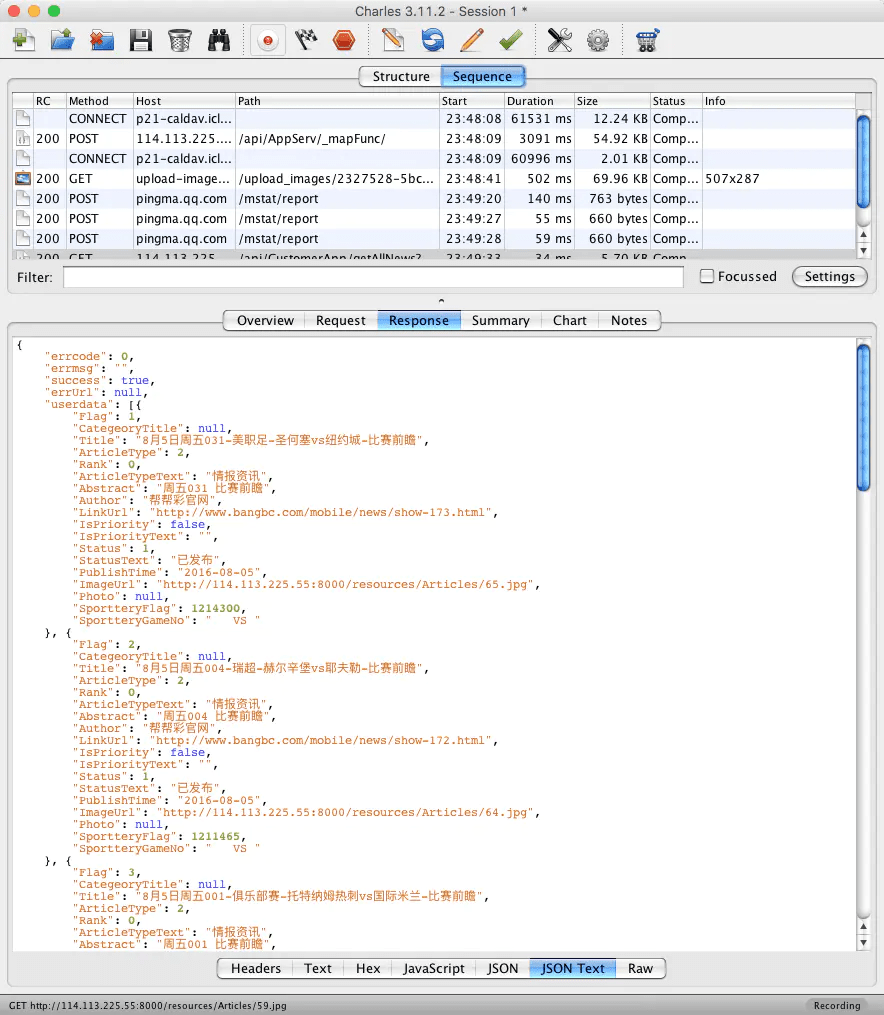
Task: Switch to the Sequence view
Action: pyautogui.click(x=482, y=76)
